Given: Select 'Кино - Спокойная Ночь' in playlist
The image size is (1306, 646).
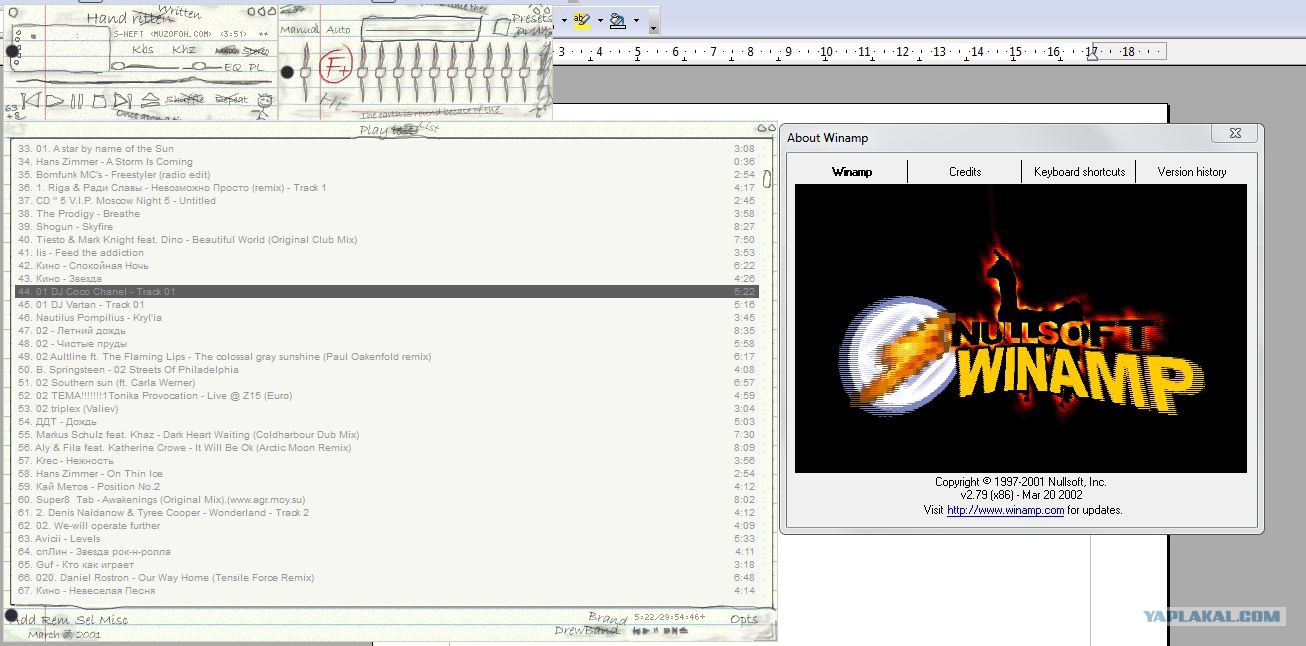Looking at the screenshot, I should pyautogui.click(x=386, y=266).
